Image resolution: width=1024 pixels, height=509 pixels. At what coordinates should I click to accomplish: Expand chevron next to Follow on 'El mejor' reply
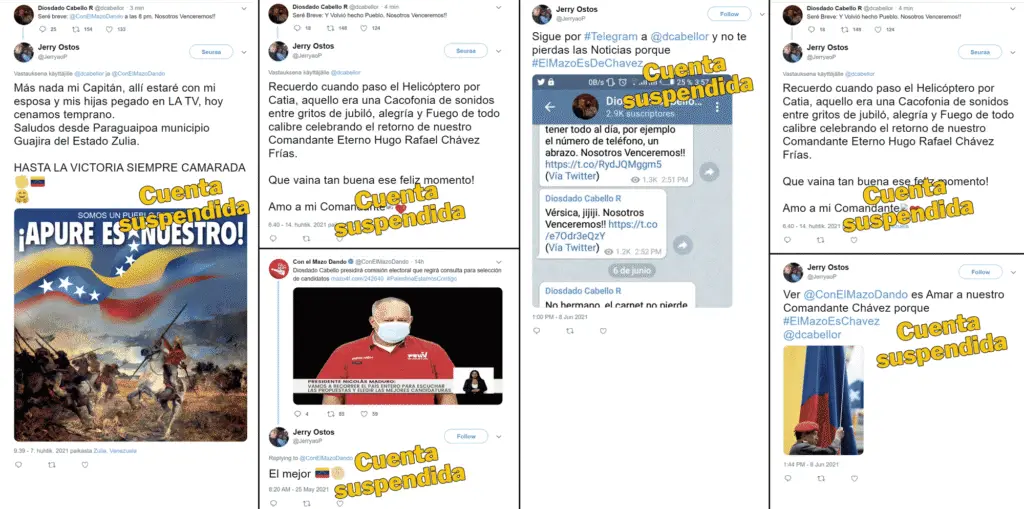499,436
